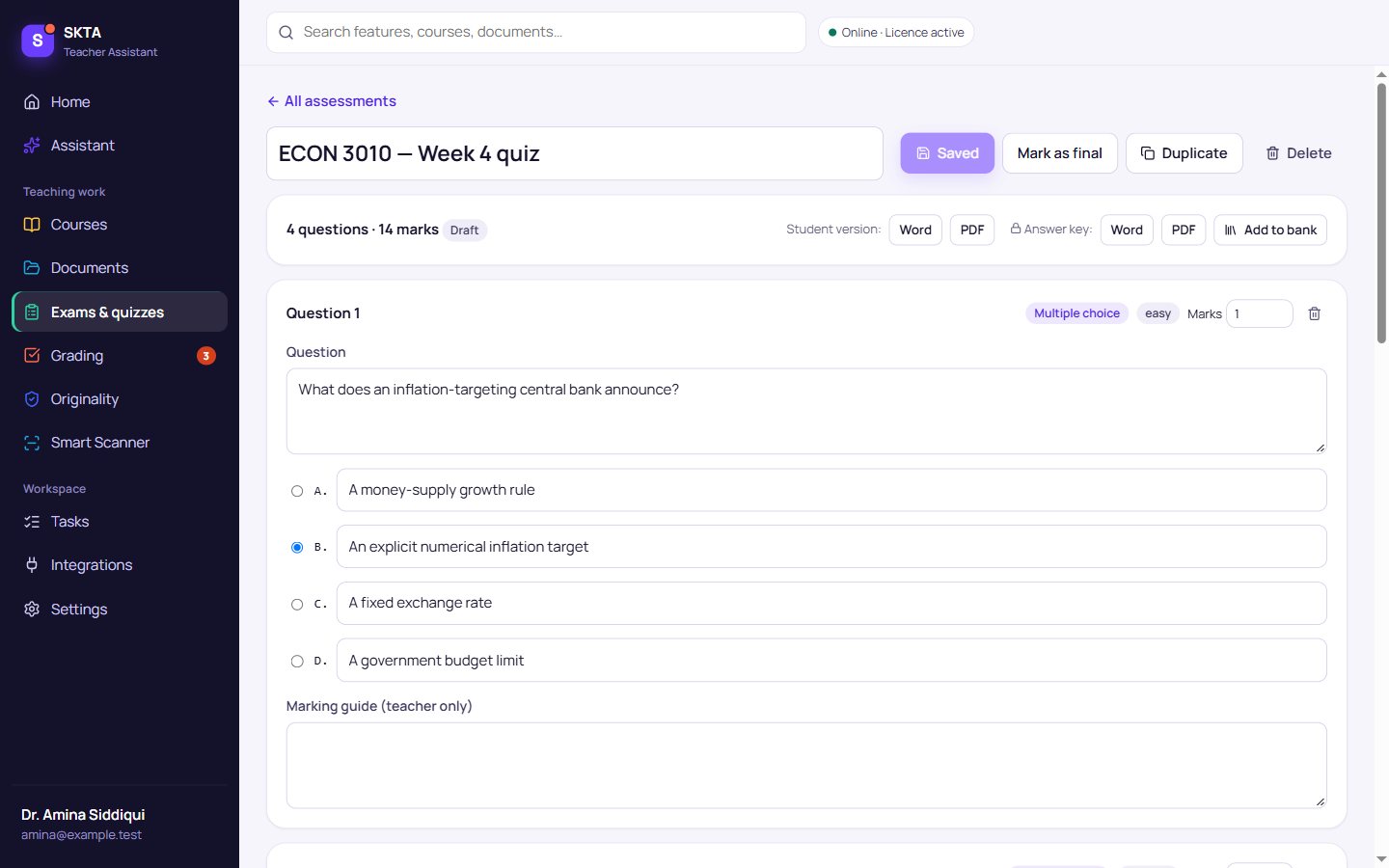1389x868 pixels.
Task: Delete this assessment
Action: 1298,153
